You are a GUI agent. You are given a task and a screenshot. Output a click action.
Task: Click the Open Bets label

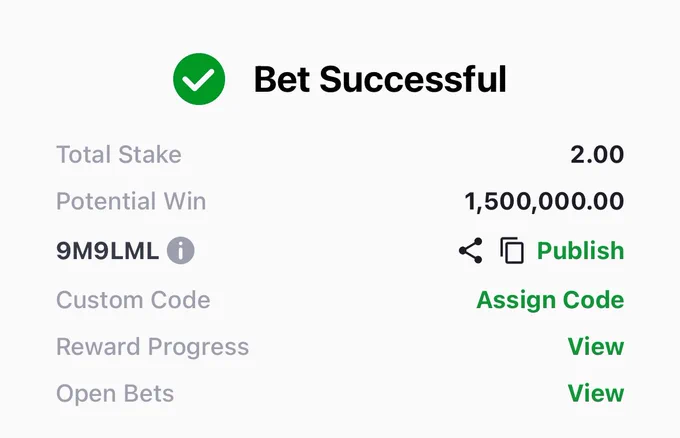(x=115, y=394)
